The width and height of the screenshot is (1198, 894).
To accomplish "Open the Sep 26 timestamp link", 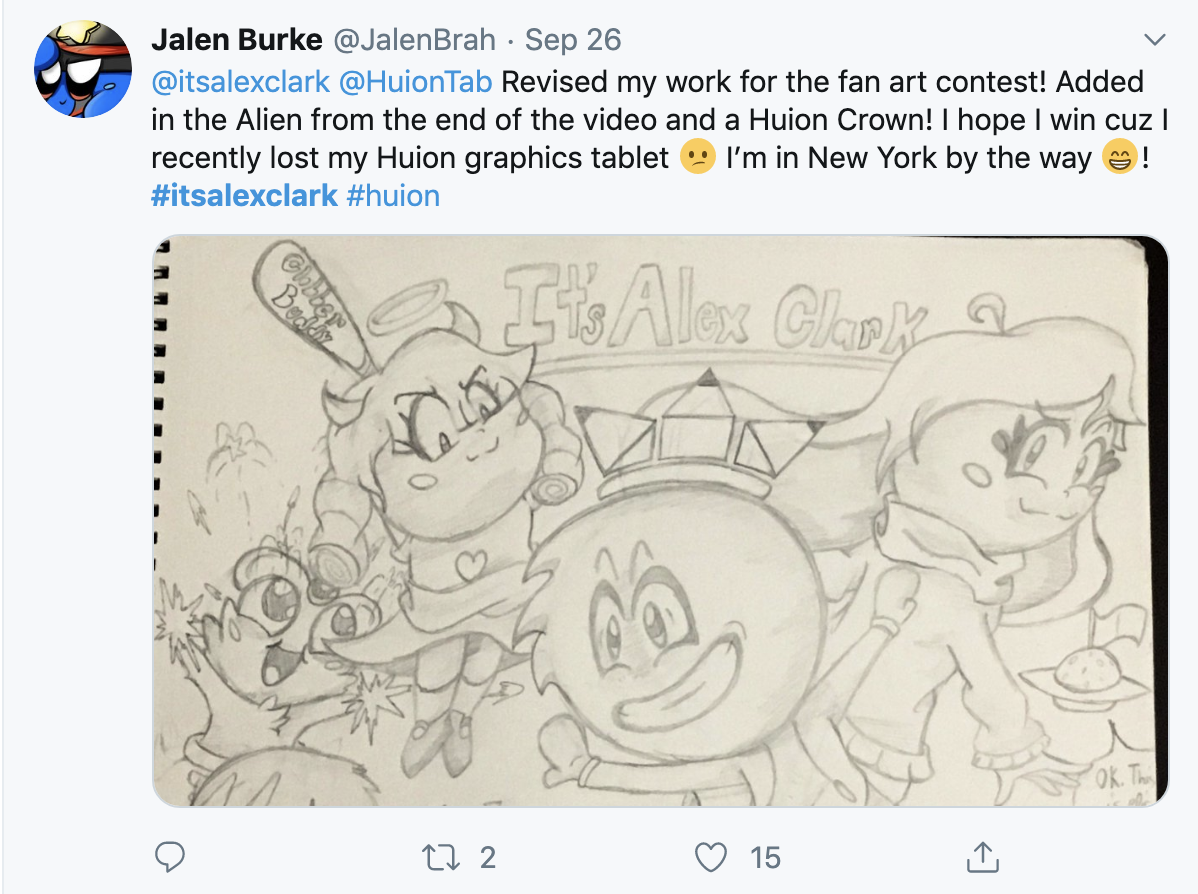I will tap(573, 40).
